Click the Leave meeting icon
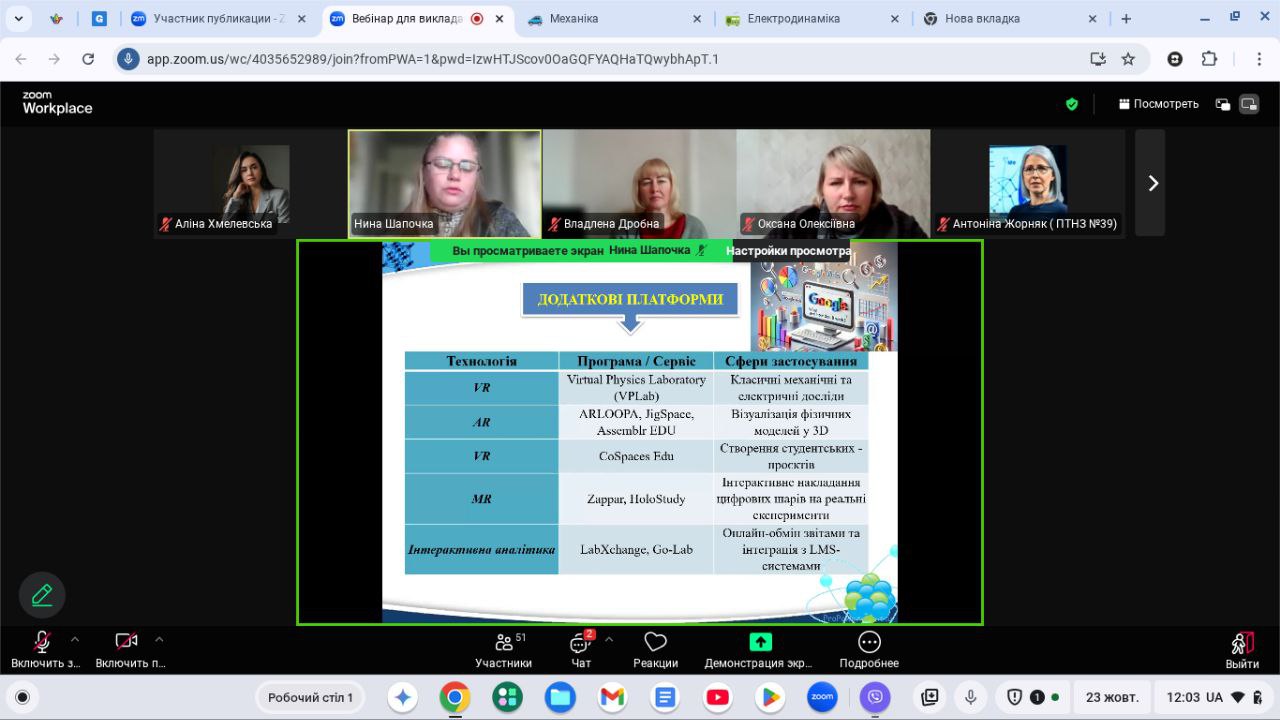 1242,643
